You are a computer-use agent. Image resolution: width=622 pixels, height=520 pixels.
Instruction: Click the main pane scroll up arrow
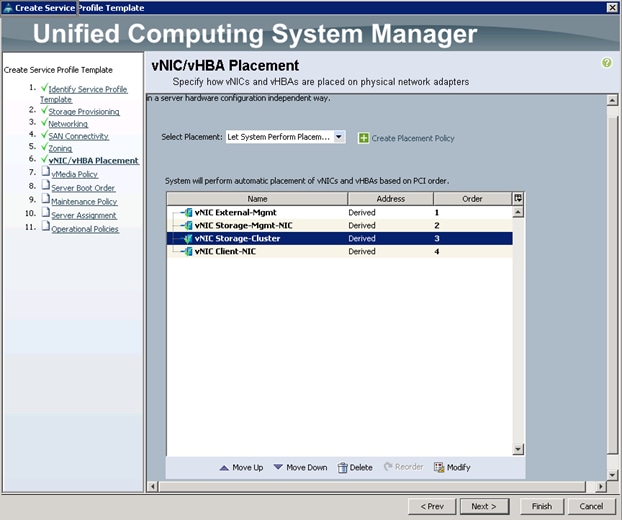pos(612,100)
